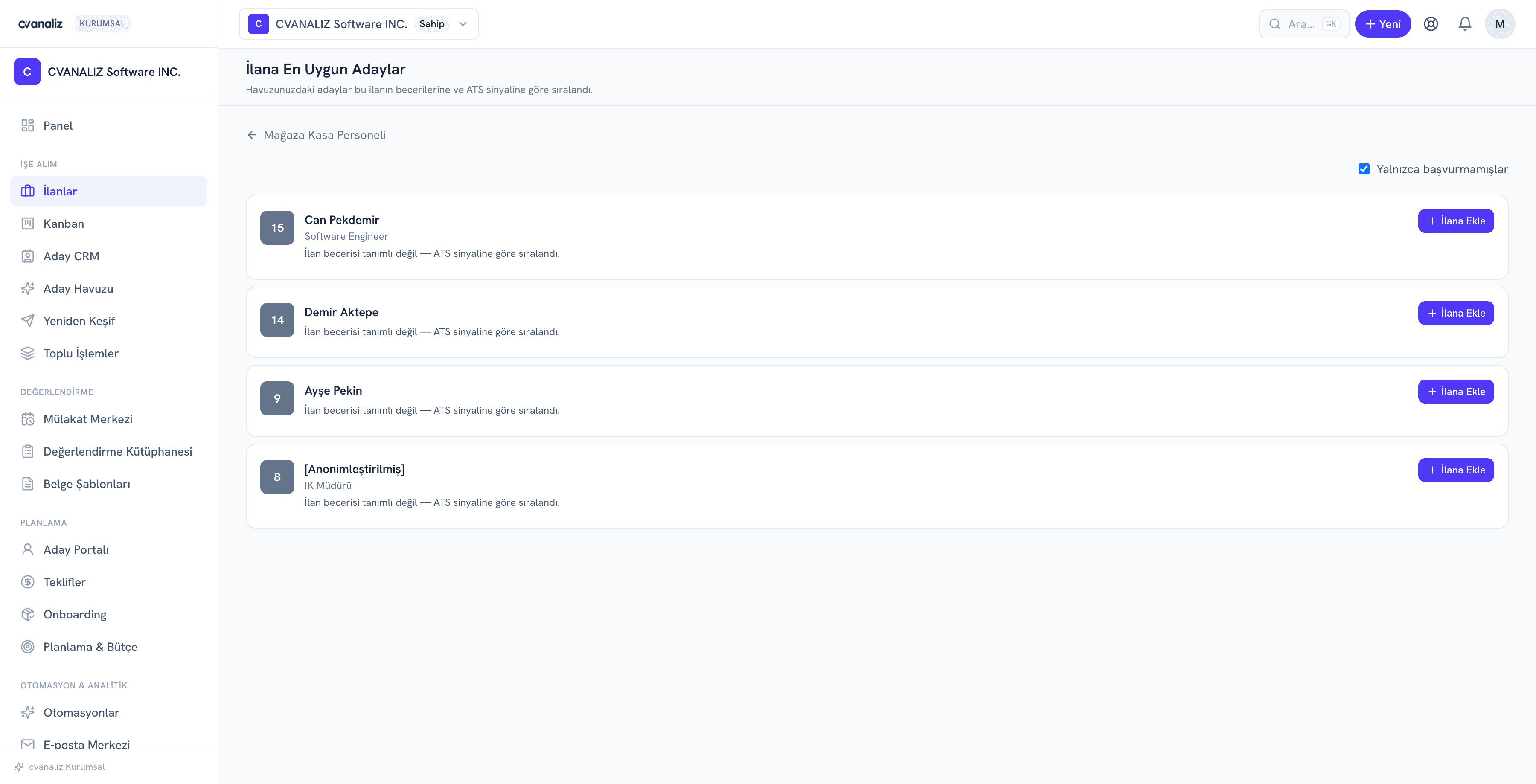
Task: Click score badge 9 for Ayşe Pekin
Action: [x=277, y=398]
